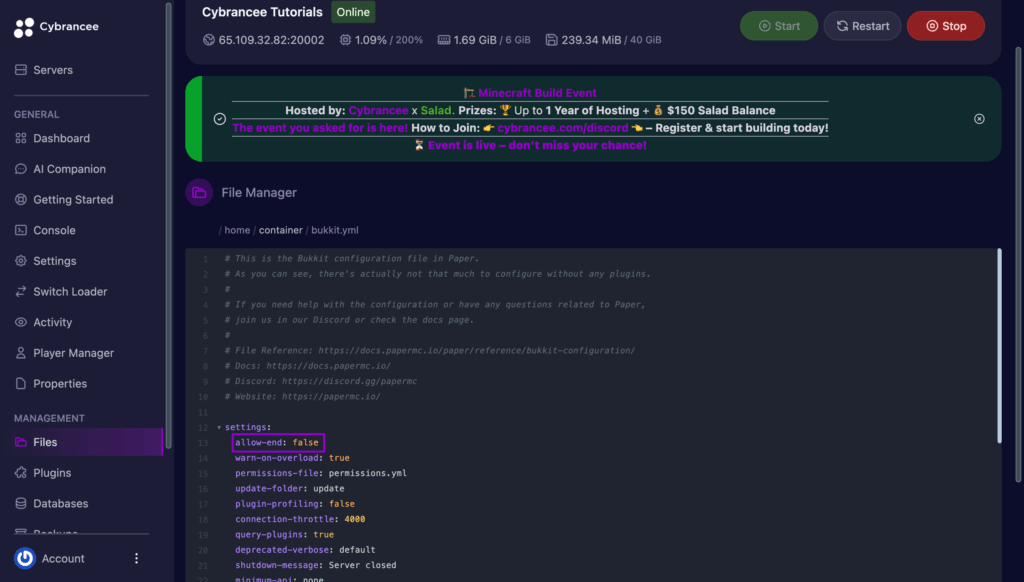
Task: Click the Activity eye icon
Action: (x=21, y=323)
